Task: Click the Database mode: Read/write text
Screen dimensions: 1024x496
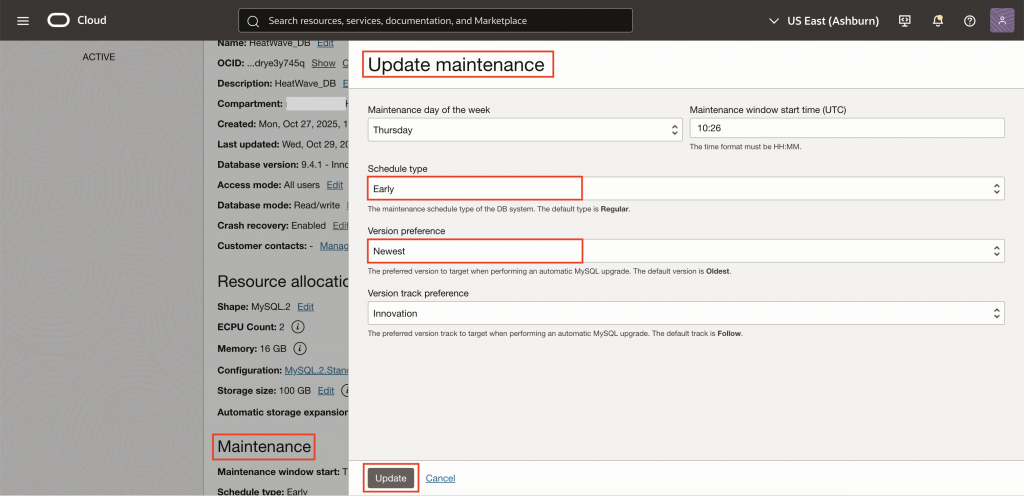Action: pos(279,205)
